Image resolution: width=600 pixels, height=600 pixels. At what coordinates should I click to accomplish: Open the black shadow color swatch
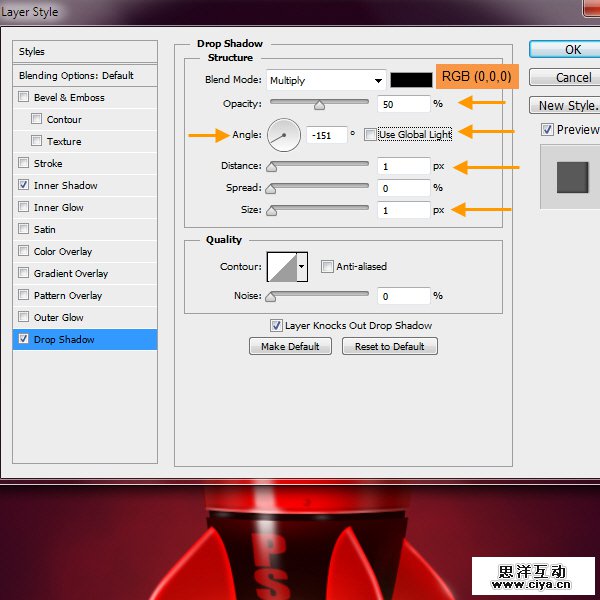coord(411,80)
